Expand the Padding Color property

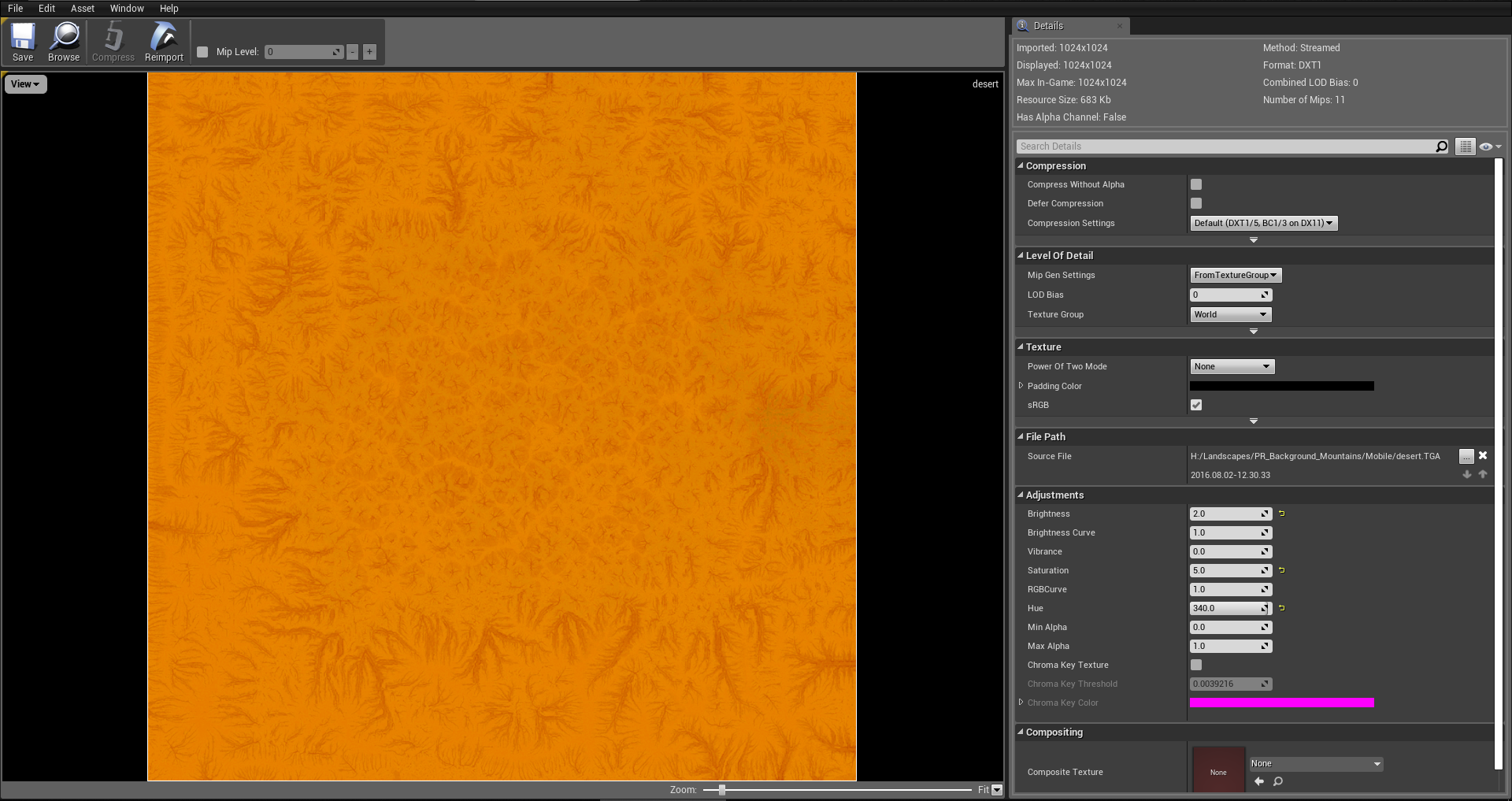click(1021, 386)
